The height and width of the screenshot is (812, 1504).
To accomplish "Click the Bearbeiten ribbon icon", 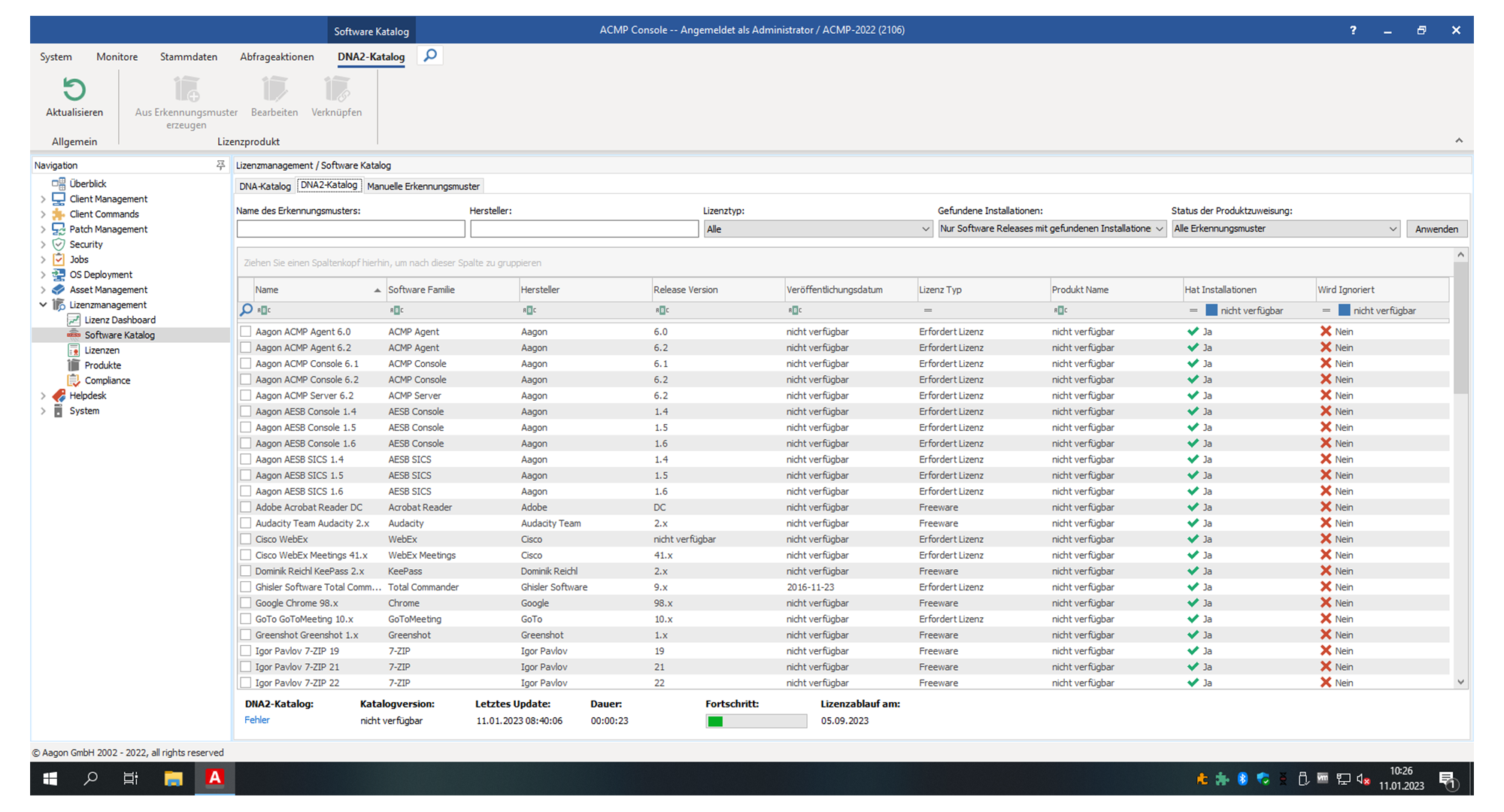I will point(274,89).
